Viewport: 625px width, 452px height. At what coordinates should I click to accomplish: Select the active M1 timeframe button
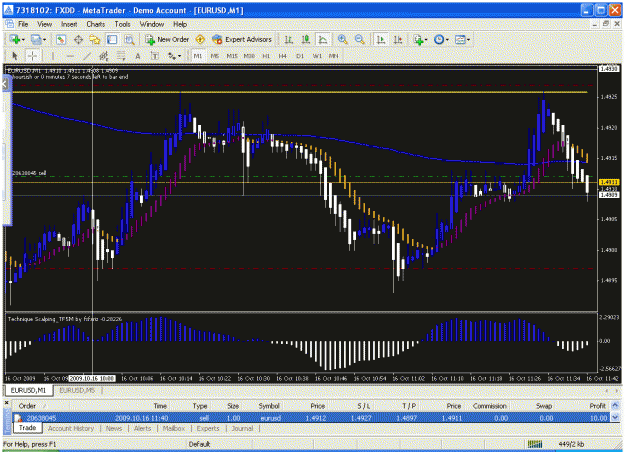198,56
